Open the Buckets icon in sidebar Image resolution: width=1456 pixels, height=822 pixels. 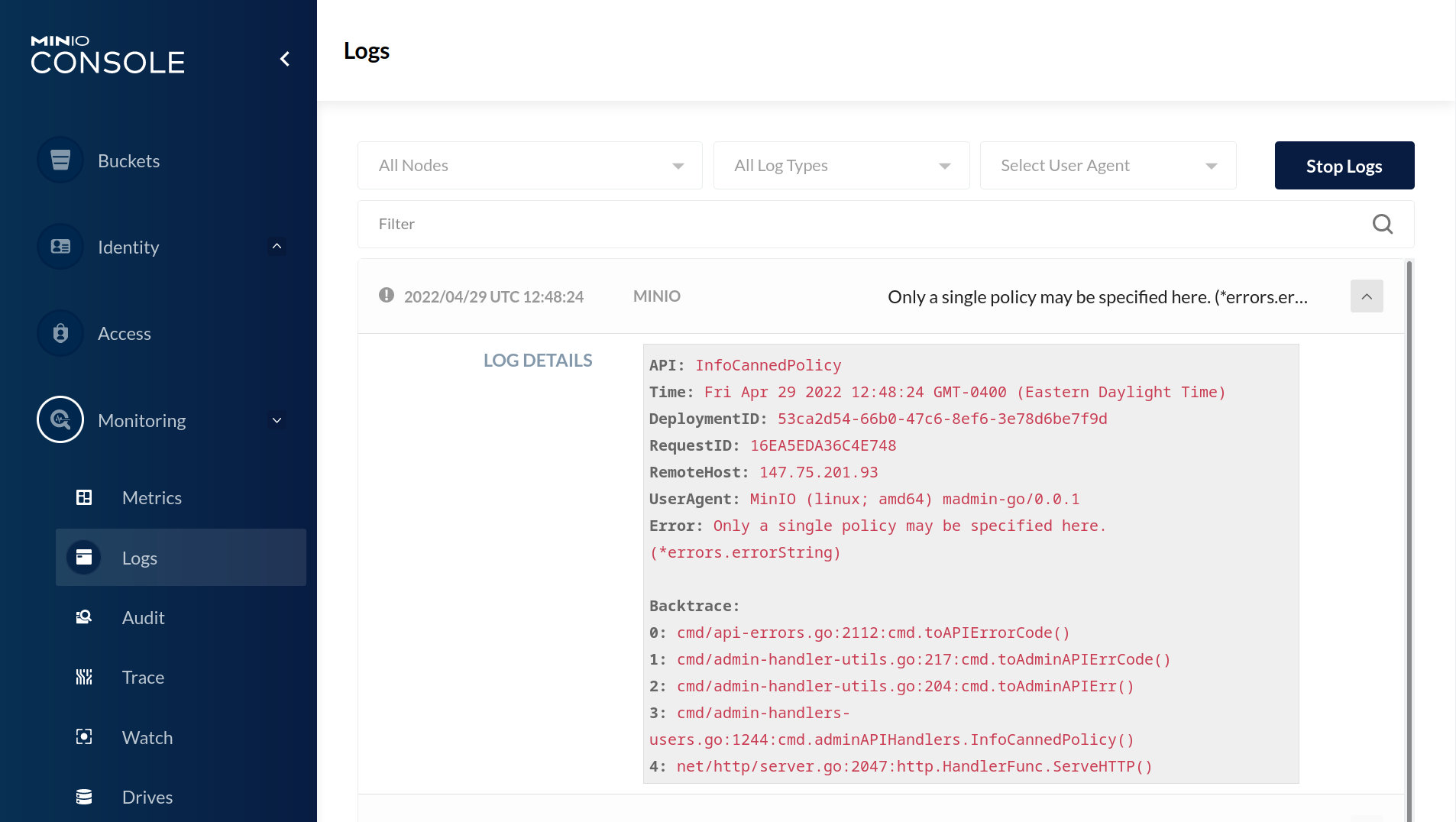click(x=60, y=160)
